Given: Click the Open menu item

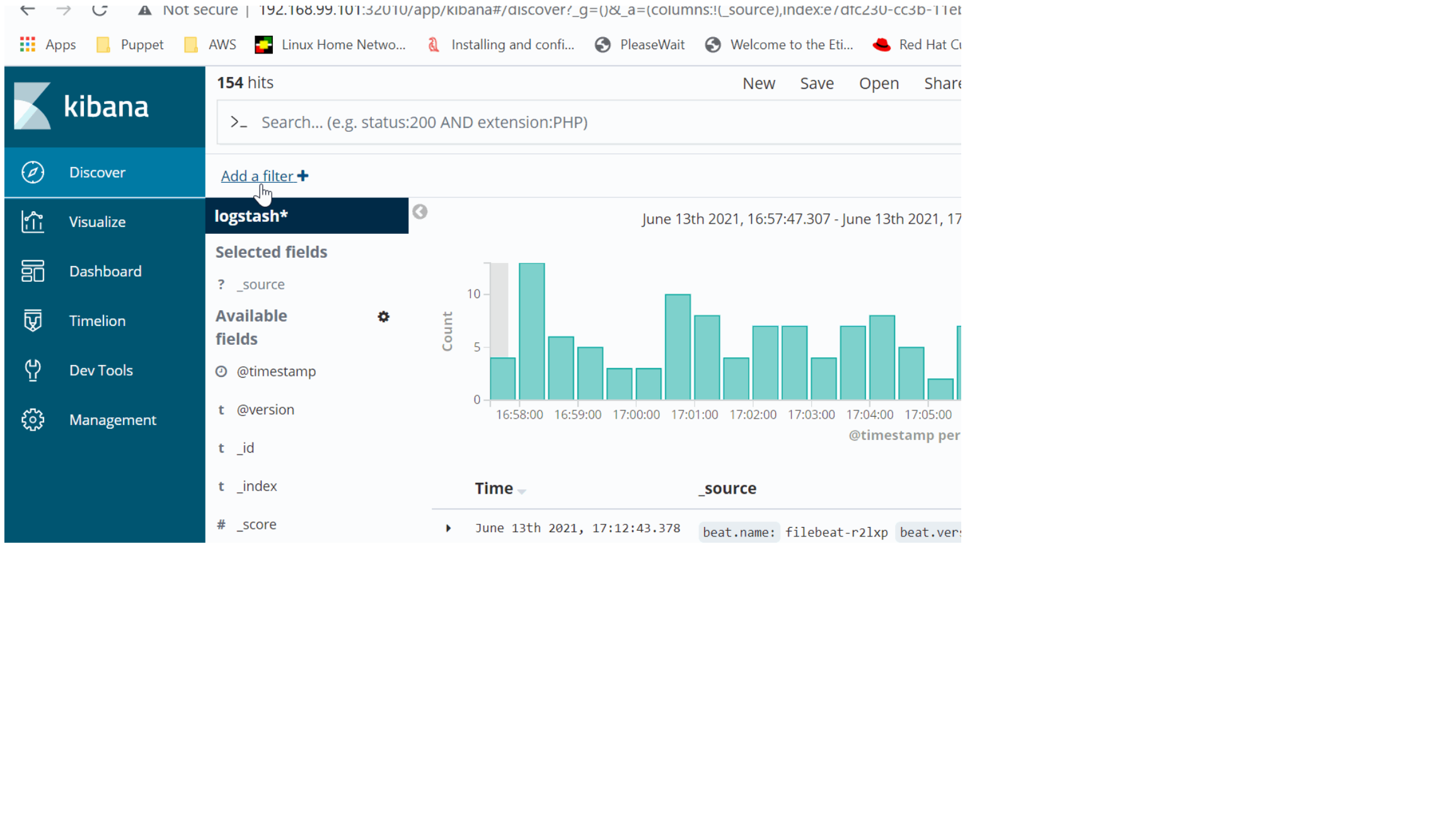Looking at the screenshot, I should tap(879, 83).
